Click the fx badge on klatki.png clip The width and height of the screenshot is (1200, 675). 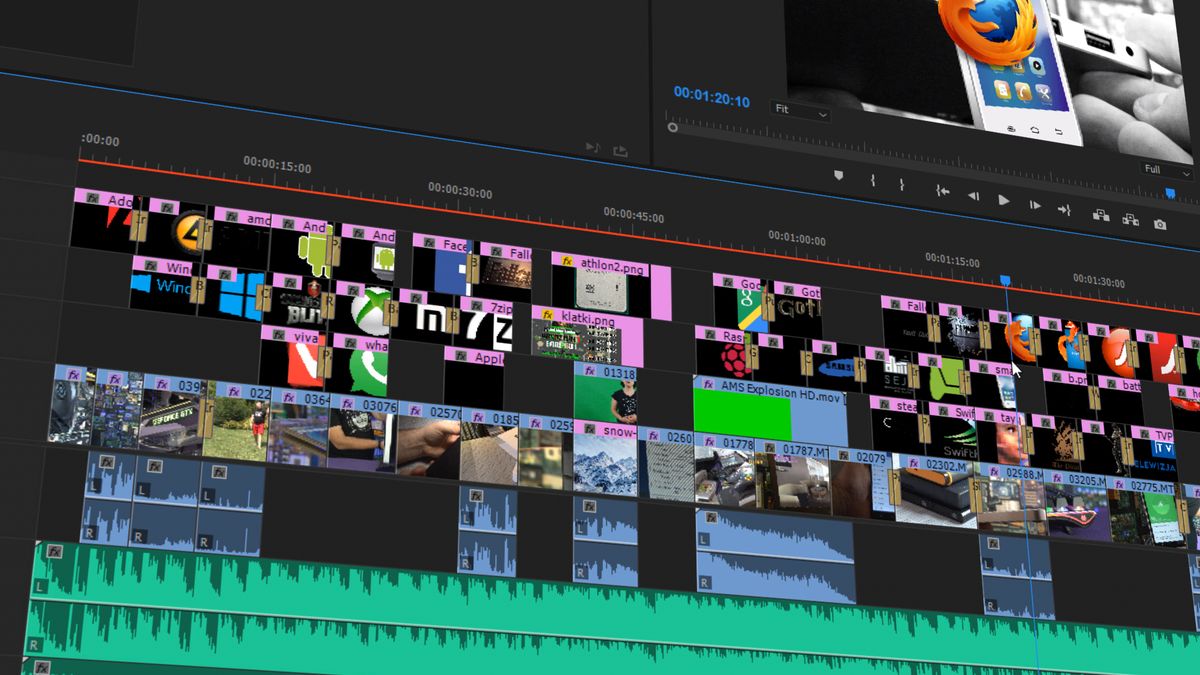click(x=547, y=314)
